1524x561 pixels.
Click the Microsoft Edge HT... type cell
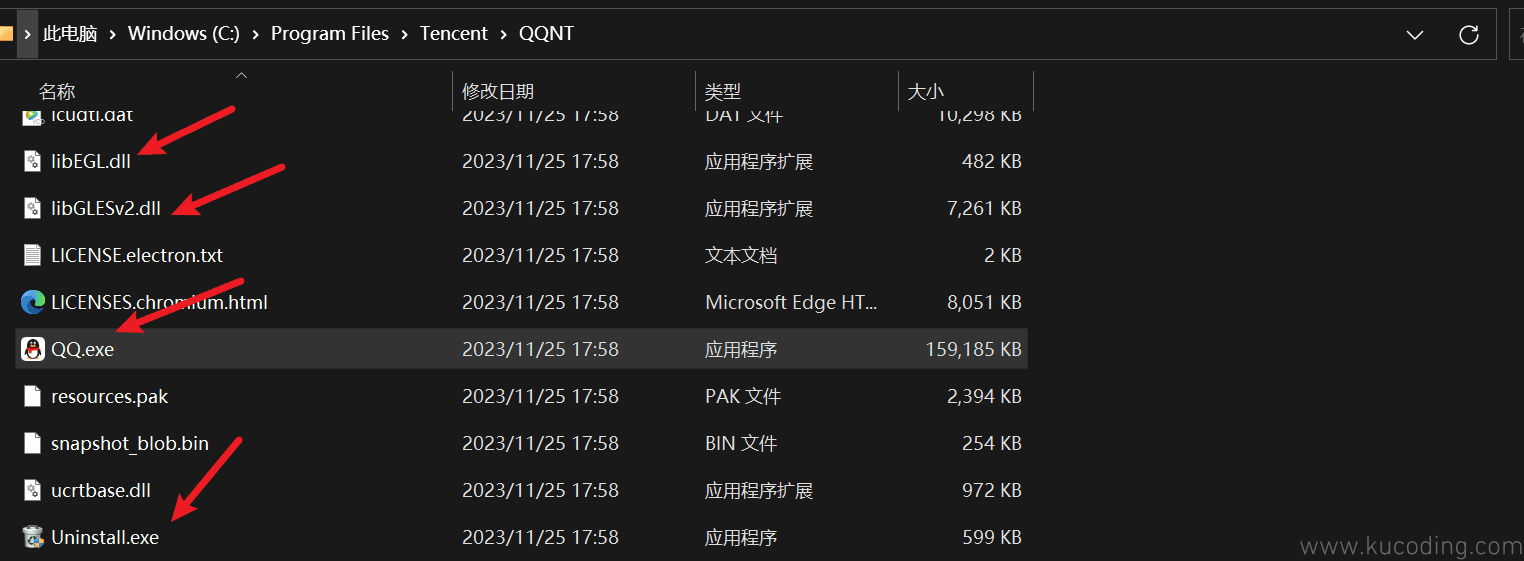point(792,302)
